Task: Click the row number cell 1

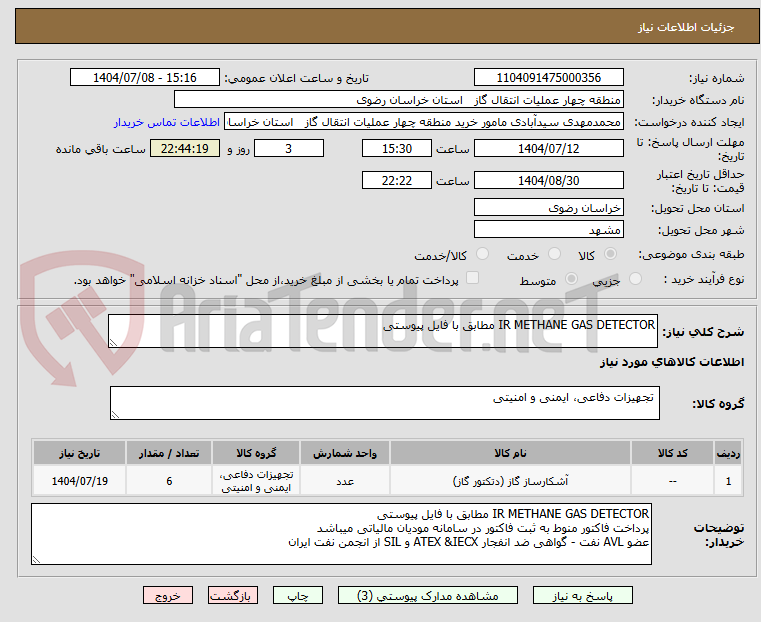Action: click(x=728, y=481)
